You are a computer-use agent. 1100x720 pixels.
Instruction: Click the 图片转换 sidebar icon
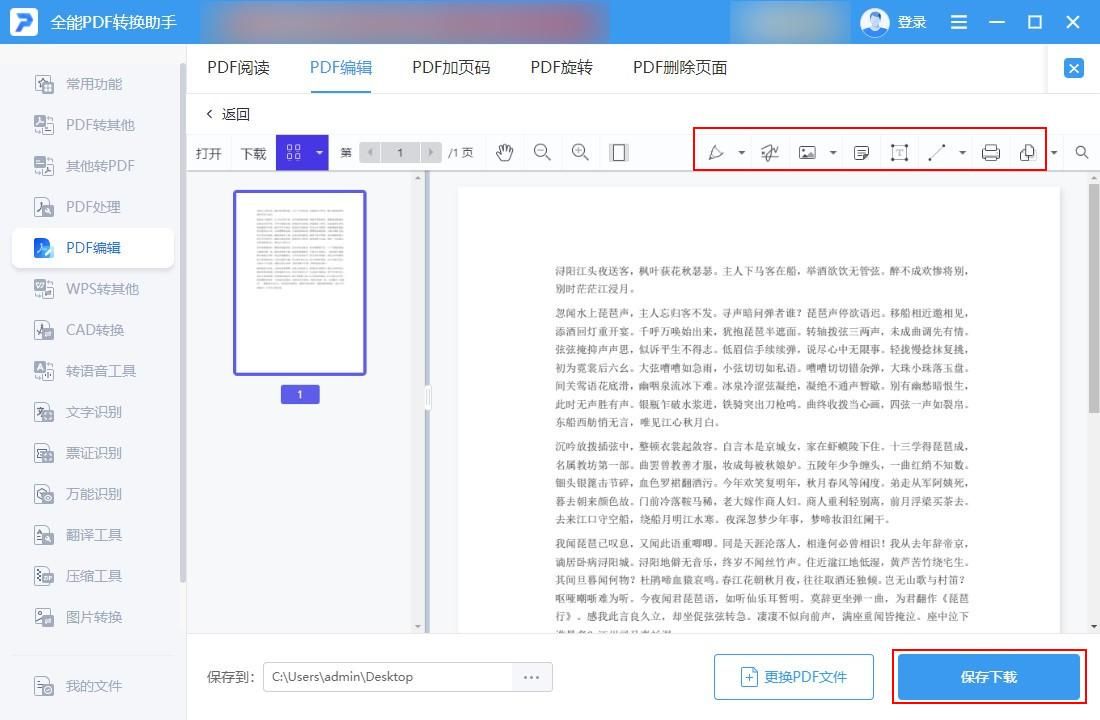pos(43,617)
